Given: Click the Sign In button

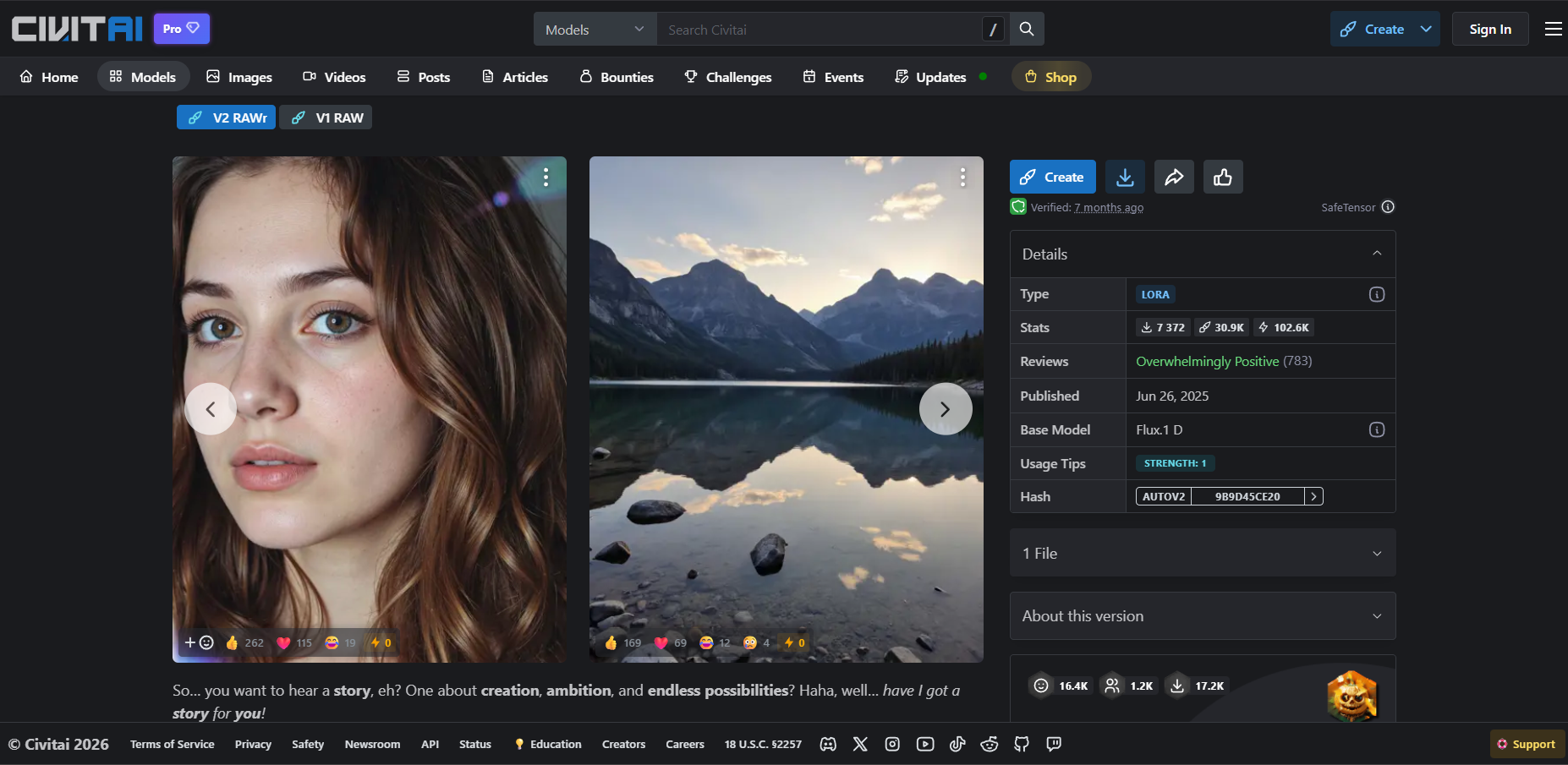Looking at the screenshot, I should (1490, 29).
